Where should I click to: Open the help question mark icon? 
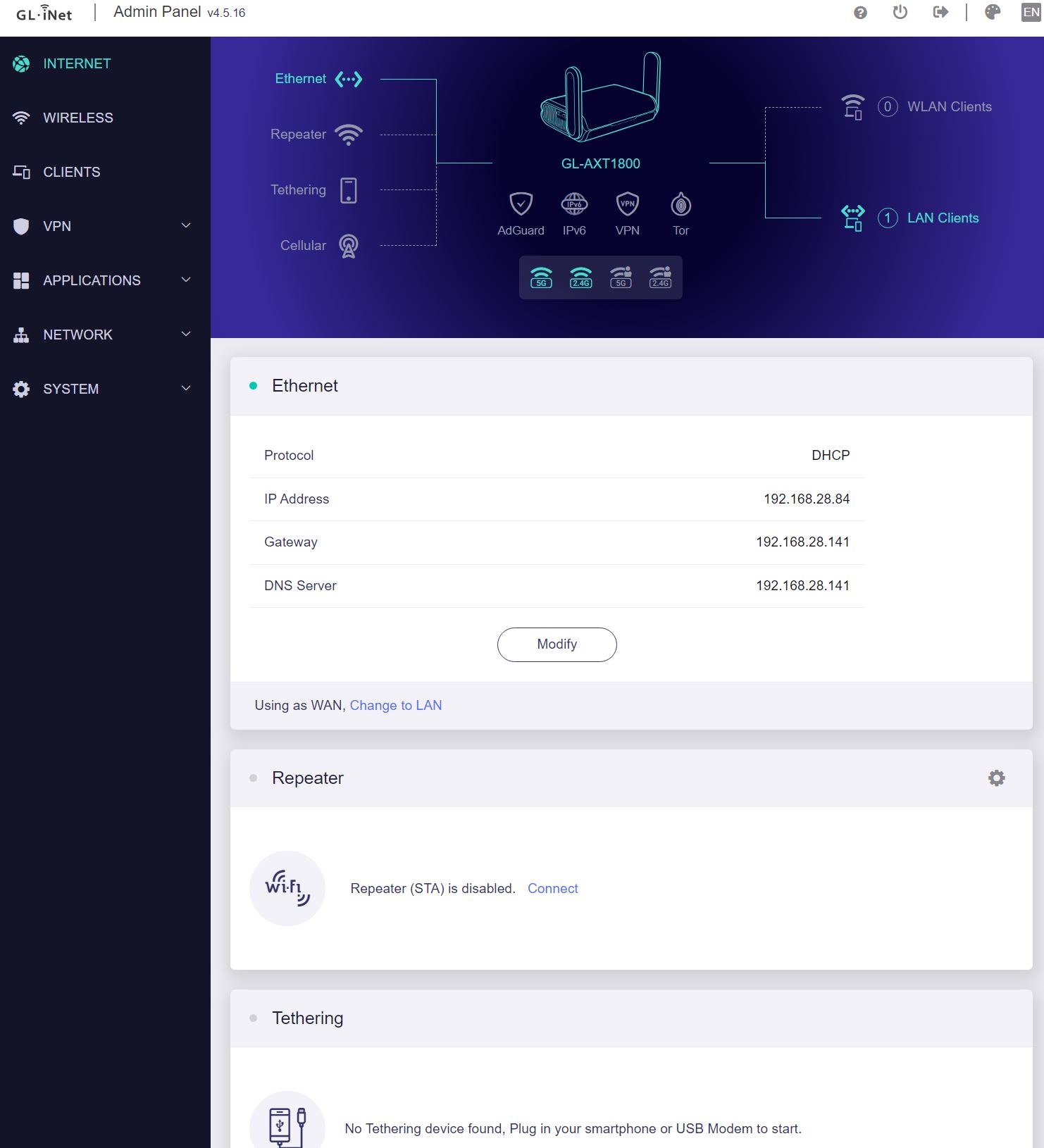pos(860,13)
